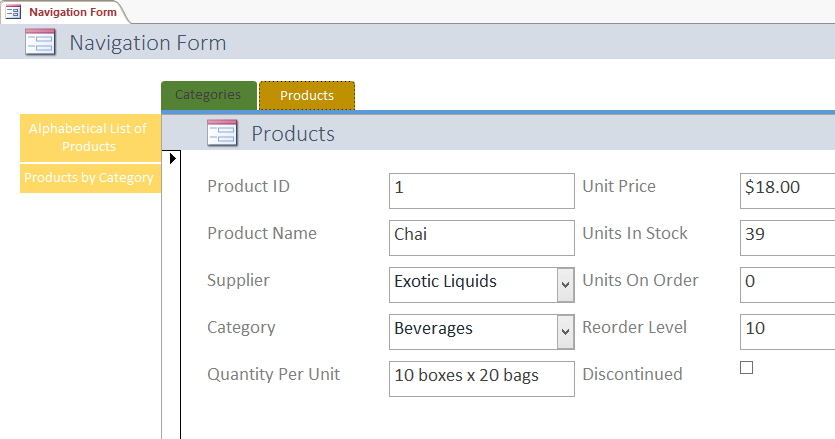
Task: Select the Products navigation tab
Action: pos(306,96)
